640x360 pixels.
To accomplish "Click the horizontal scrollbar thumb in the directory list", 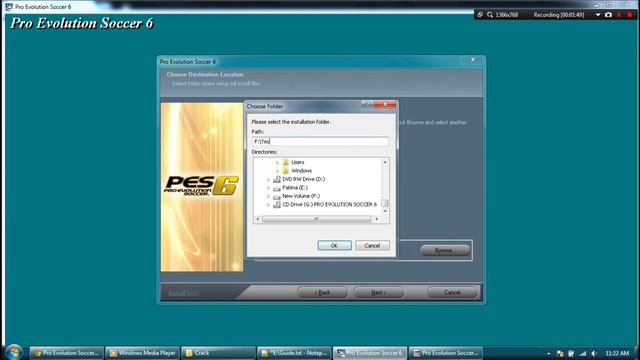I will click(x=316, y=219).
